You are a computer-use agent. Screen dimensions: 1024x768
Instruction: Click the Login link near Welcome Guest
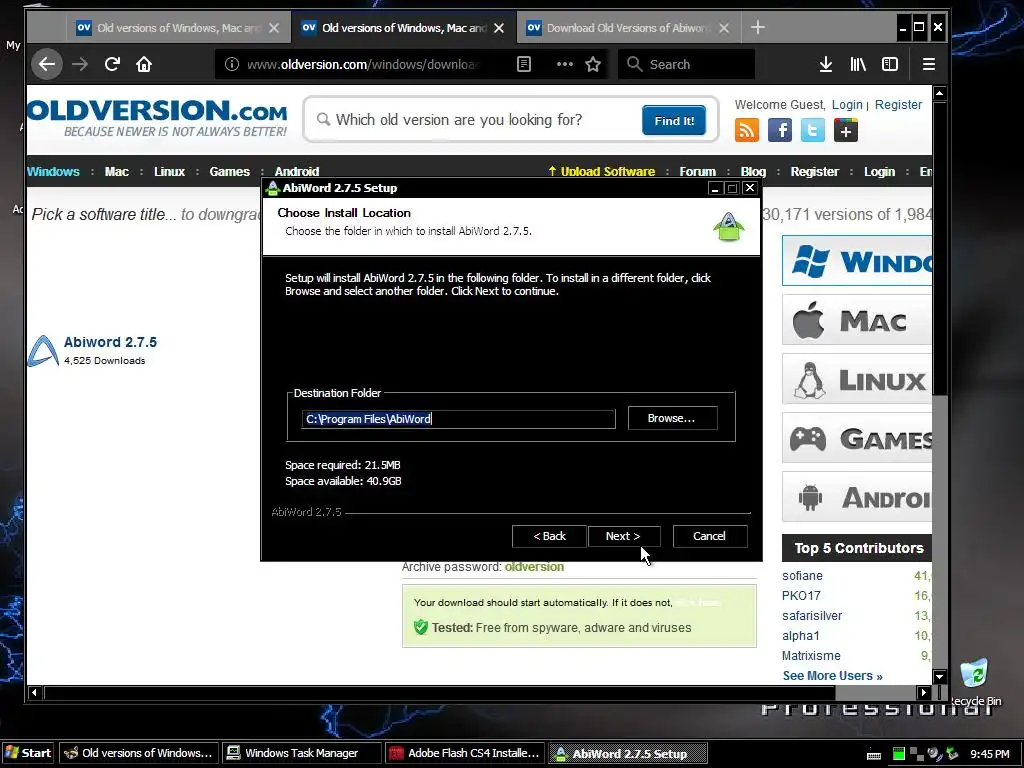[847, 104]
